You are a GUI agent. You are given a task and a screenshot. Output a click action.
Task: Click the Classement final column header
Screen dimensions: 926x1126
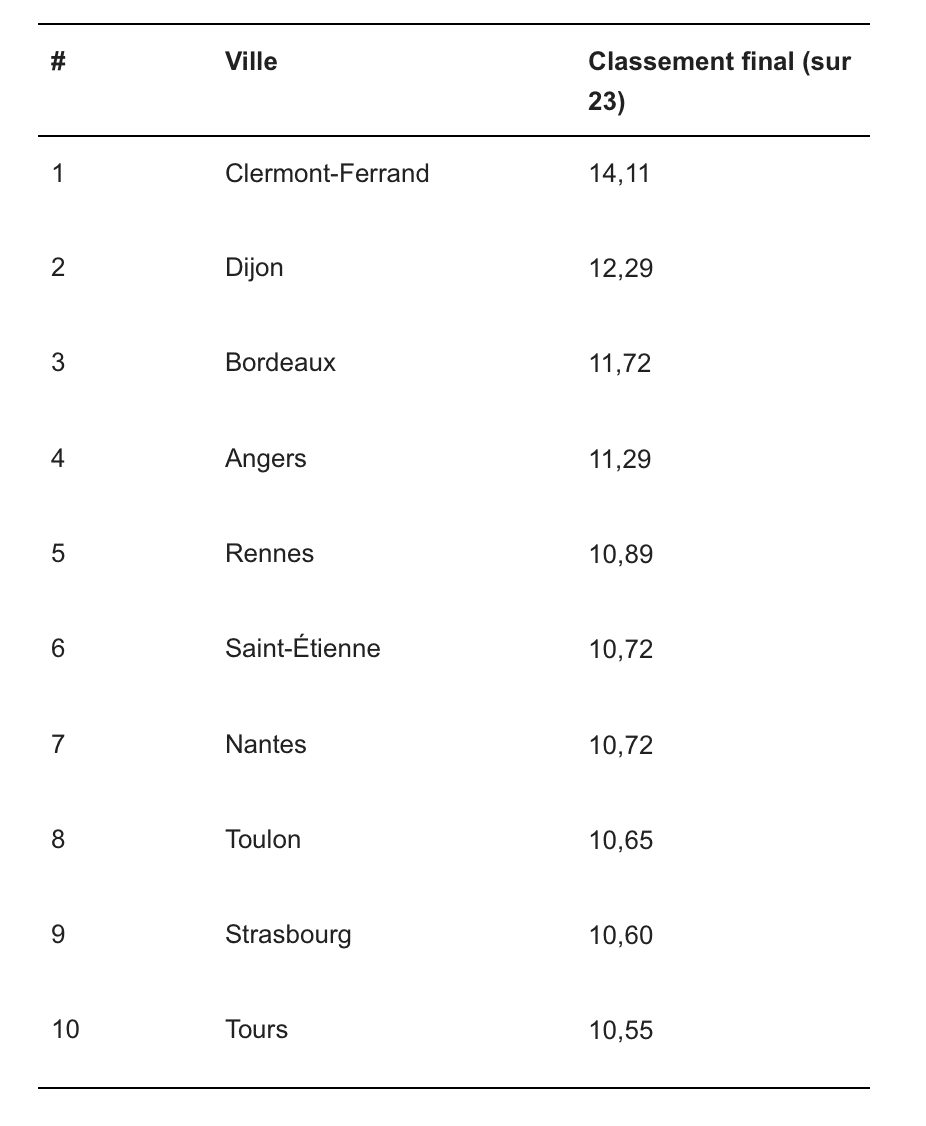click(x=719, y=81)
